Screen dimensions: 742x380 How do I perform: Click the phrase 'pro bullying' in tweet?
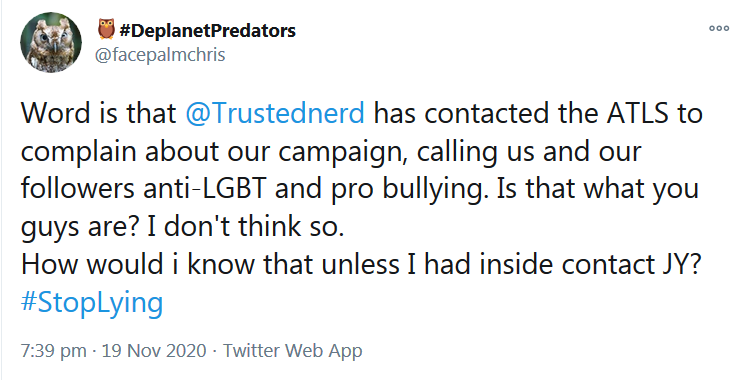(406, 189)
